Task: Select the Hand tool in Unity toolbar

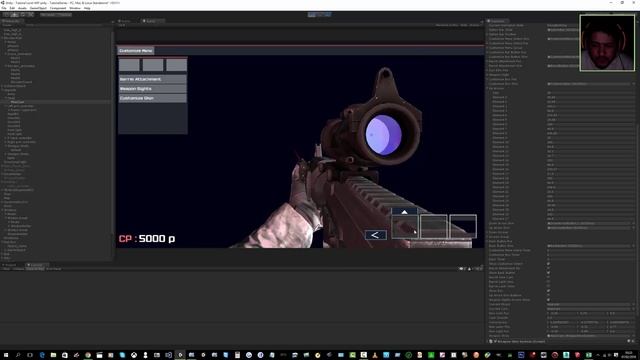Action: click(6, 15)
